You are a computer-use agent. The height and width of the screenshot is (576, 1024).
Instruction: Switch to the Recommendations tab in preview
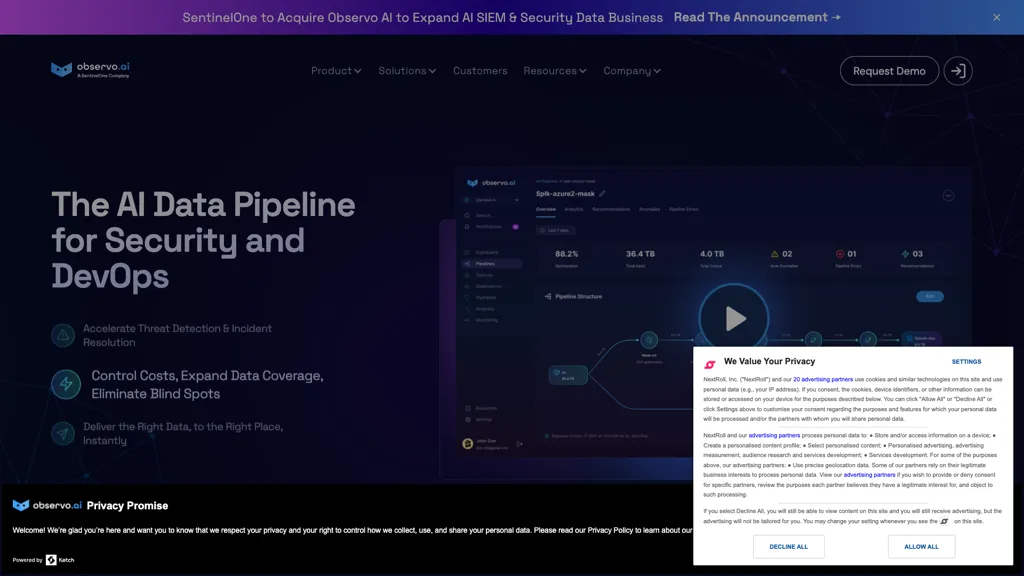[x=611, y=209]
